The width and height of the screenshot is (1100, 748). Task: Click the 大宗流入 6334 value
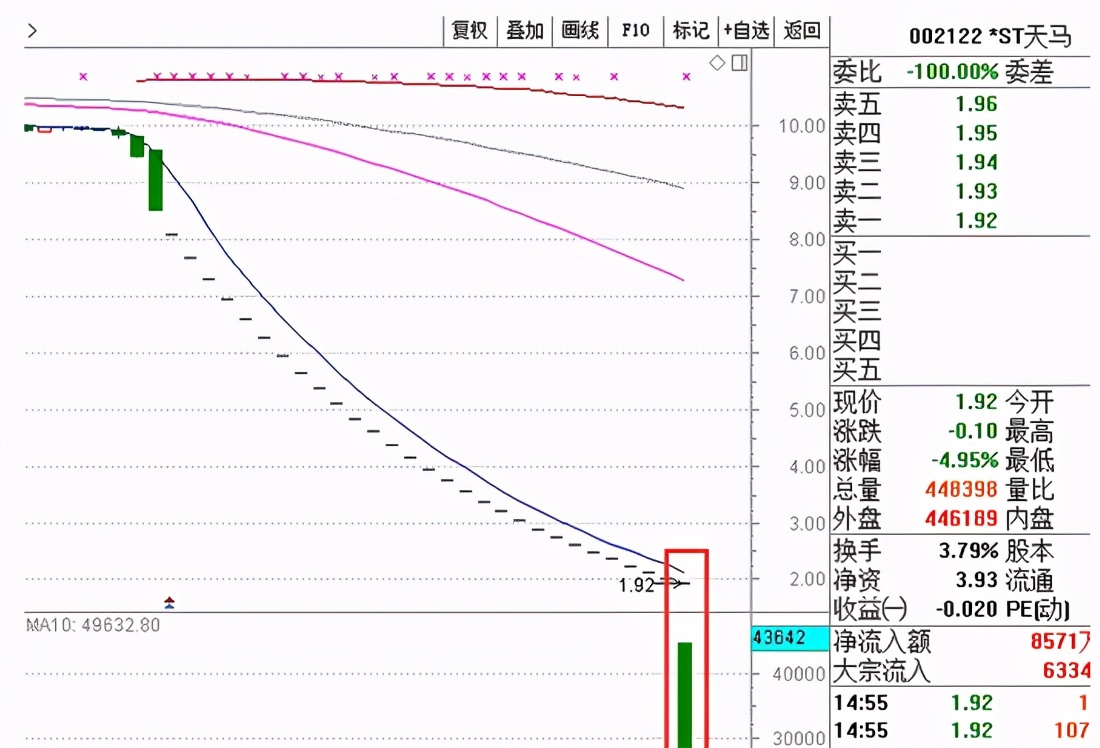[x=1066, y=671]
